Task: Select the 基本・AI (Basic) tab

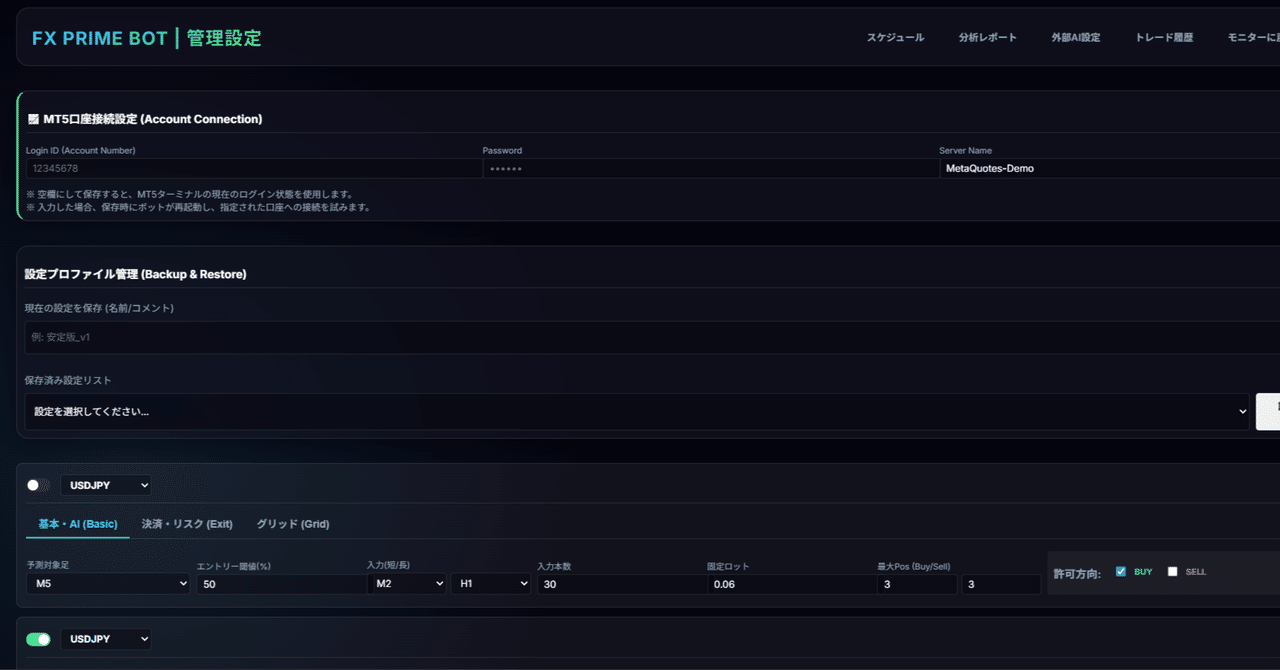Action: pos(78,524)
